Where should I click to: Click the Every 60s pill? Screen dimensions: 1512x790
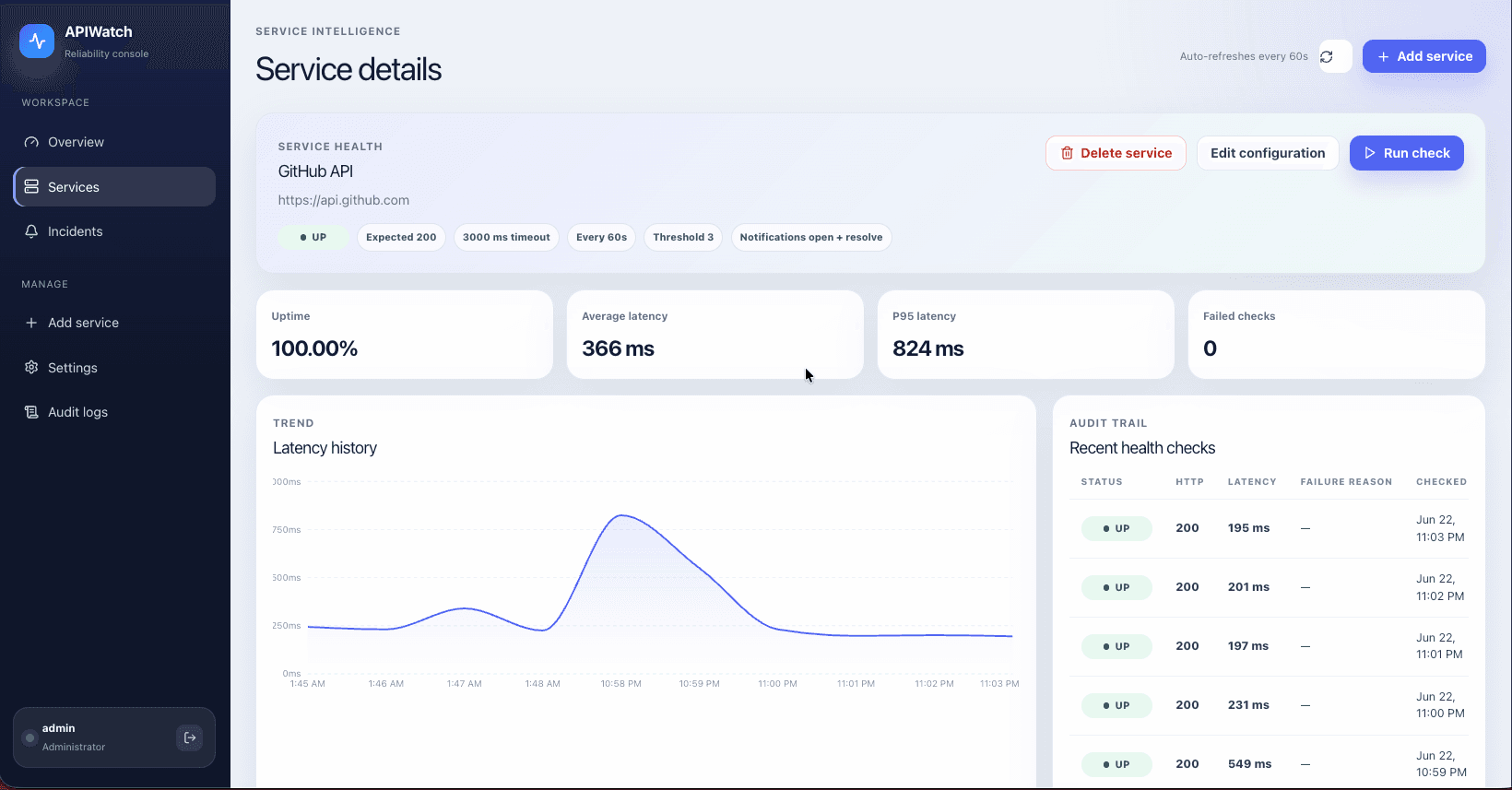pyautogui.click(x=601, y=237)
